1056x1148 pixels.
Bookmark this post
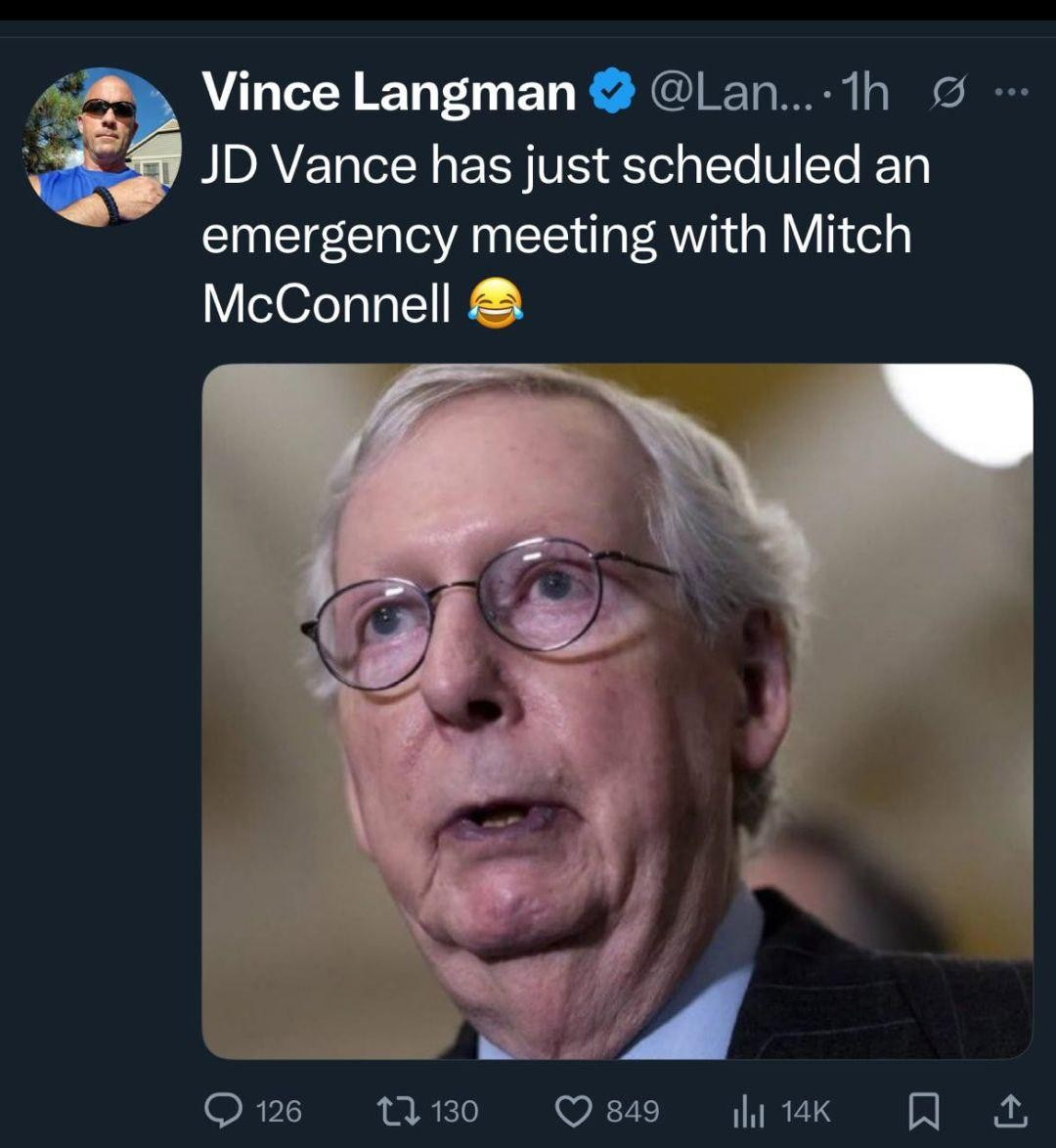(x=924, y=1111)
